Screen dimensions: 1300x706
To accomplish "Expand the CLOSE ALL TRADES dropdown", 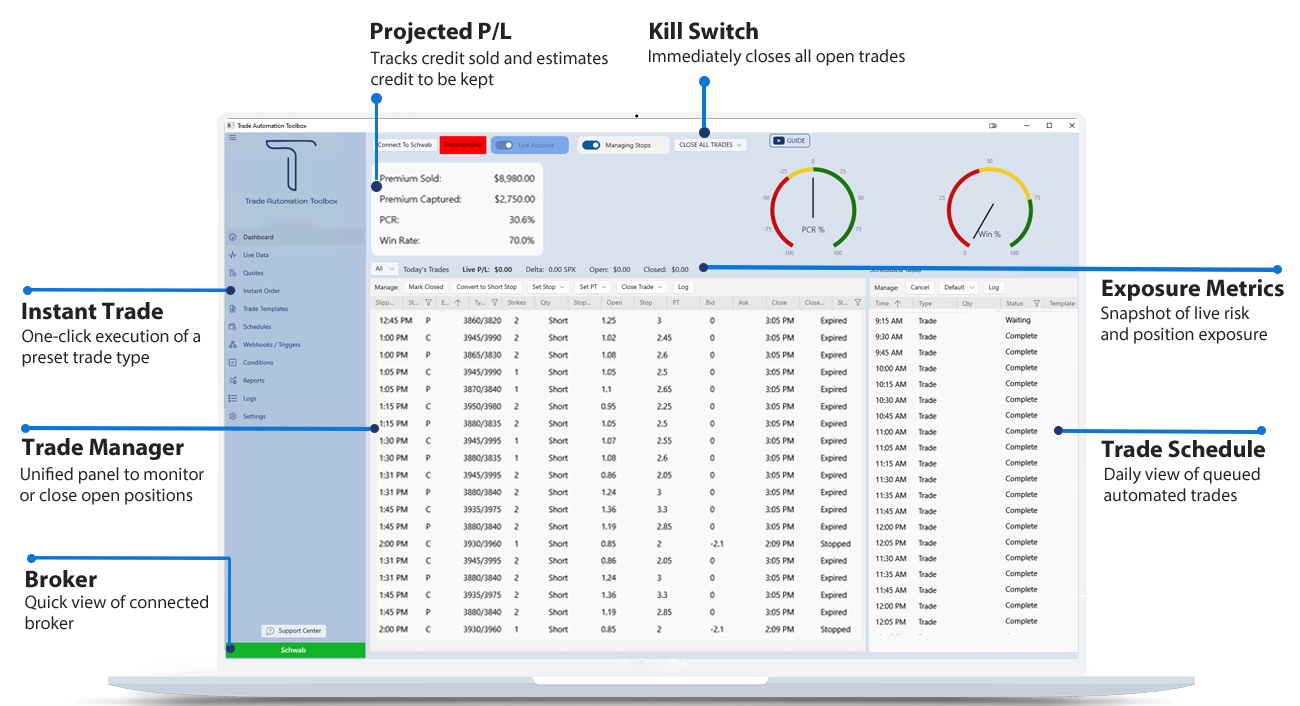I will [x=710, y=145].
